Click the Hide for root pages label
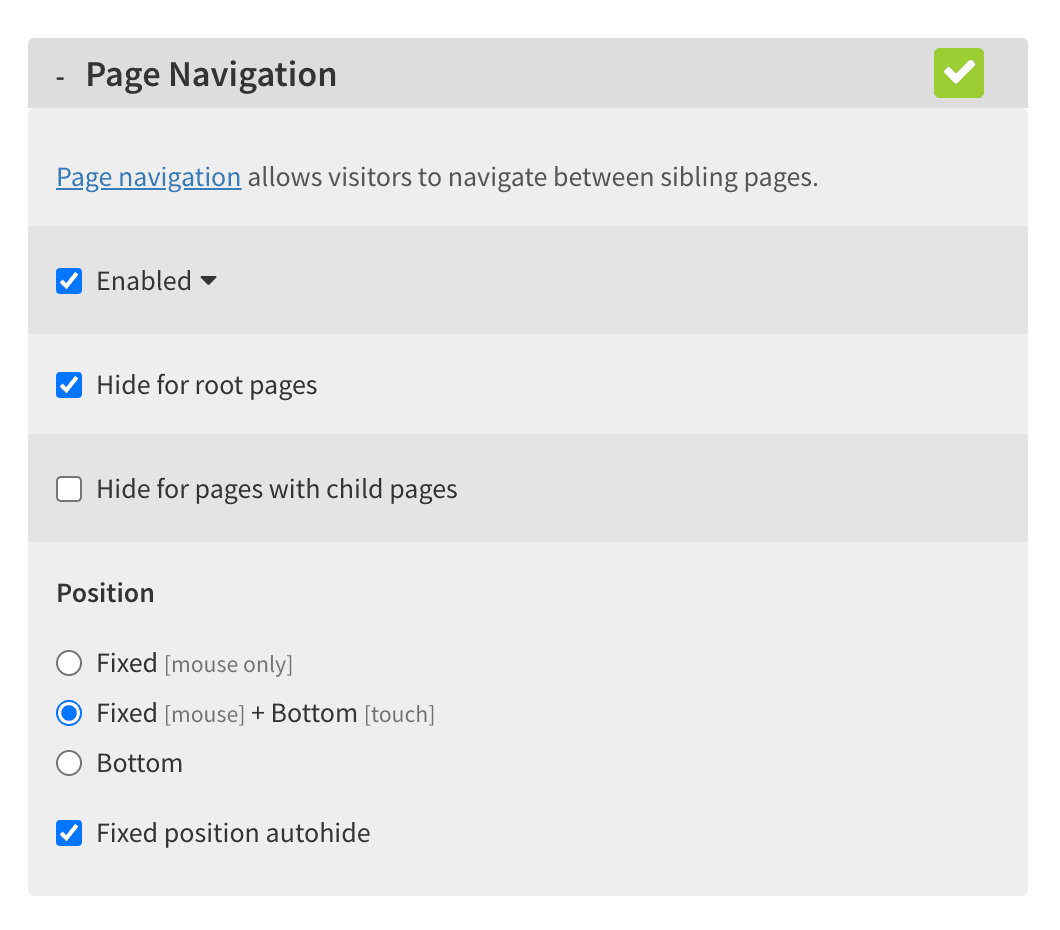The width and height of the screenshot is (1060, 930). (x=207, y=386)
